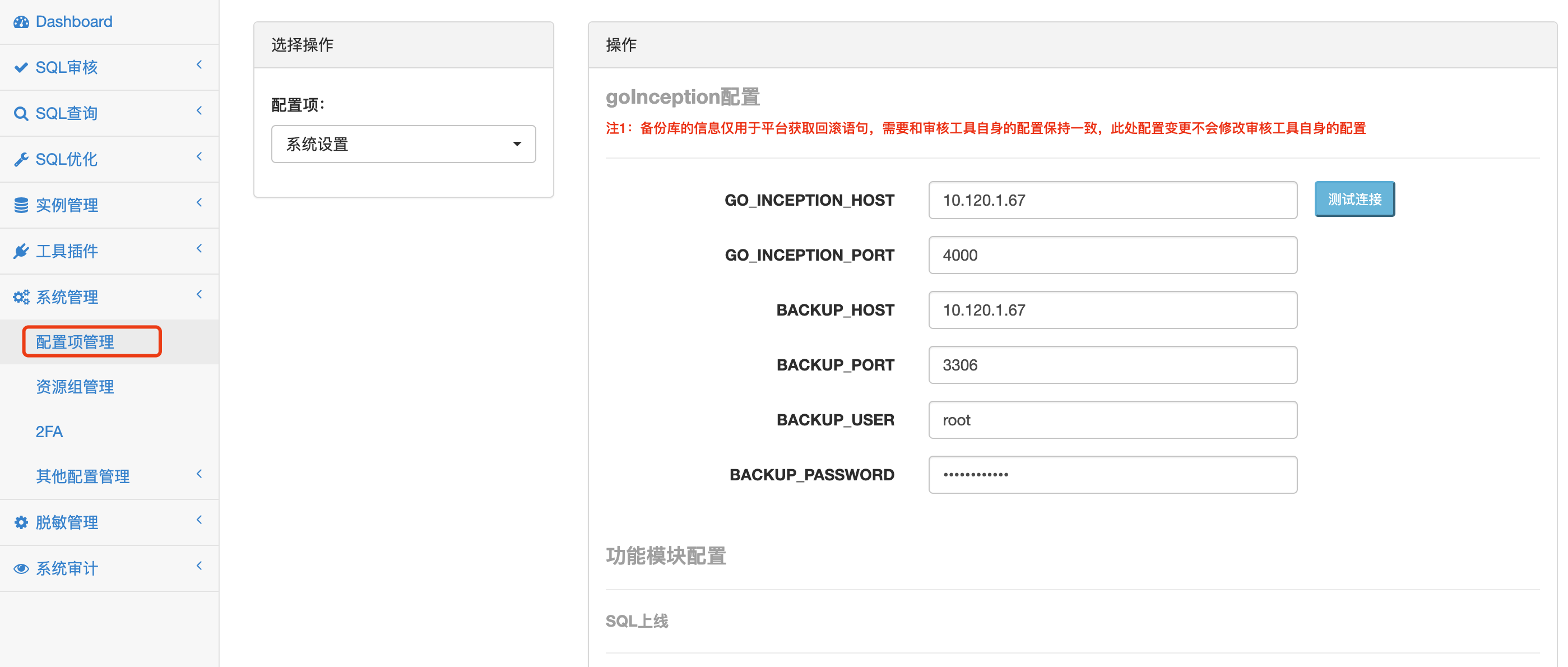This screenshot has width=1568, height=667.
Task: Click the 工具插件 plug icon
Action: [x=21, y=251]
